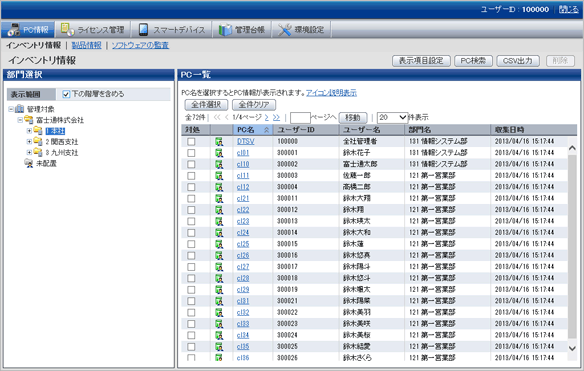Click the ライセンス管理 tab icon
Viewport: 584px width, 371px height.
point(67,29)
